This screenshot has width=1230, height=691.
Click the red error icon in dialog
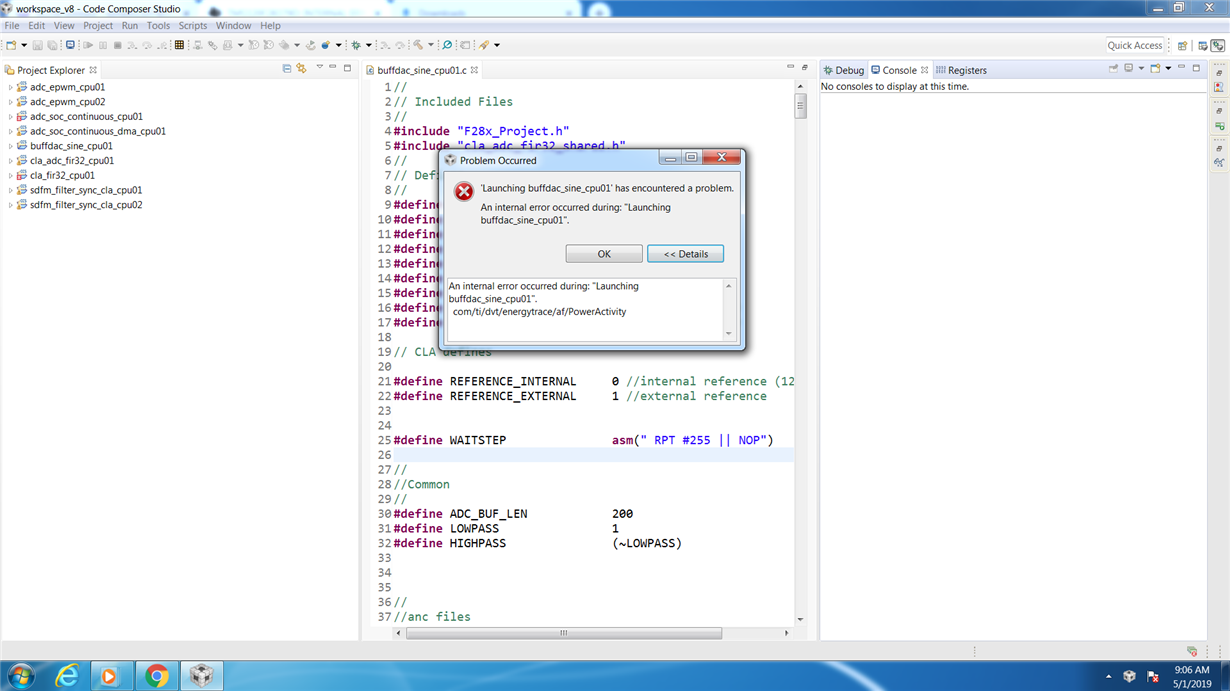[x=464, y=191]
